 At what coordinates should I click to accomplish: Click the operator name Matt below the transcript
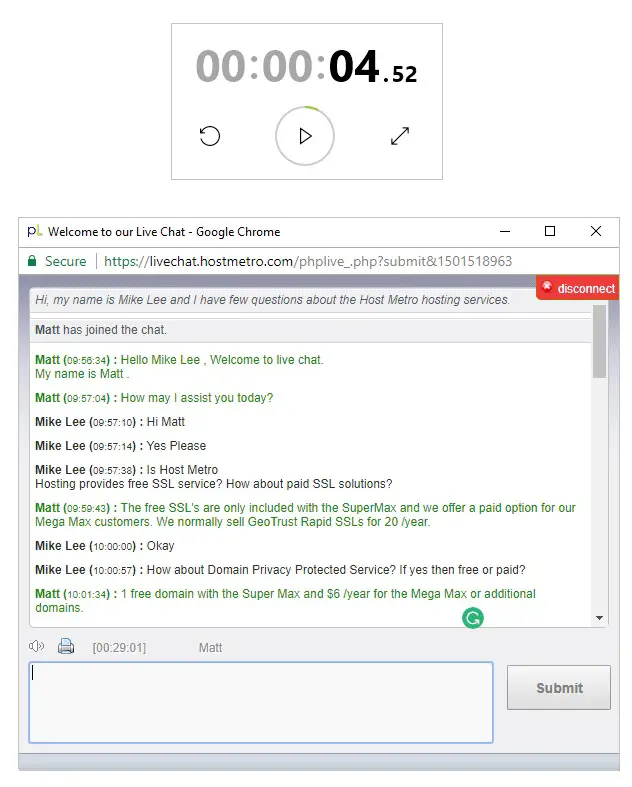pyautogui.click(x=210, y=647)
